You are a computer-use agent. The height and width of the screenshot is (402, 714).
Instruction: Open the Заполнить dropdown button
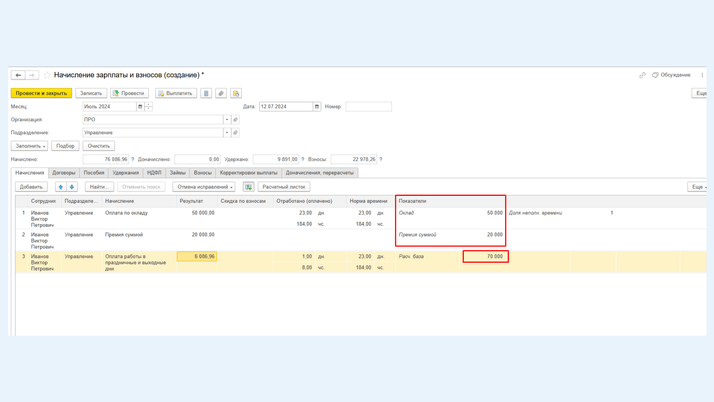(x=30, y=146)
